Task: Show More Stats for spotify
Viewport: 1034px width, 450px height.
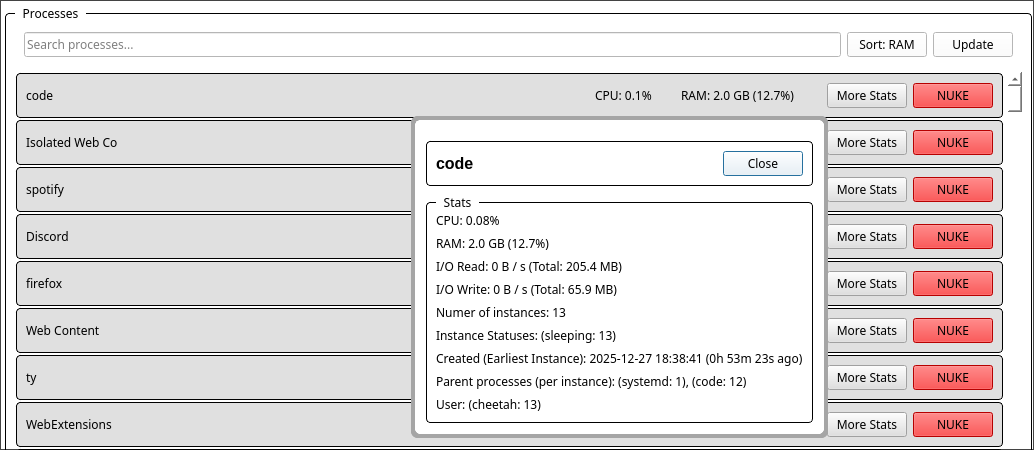Action: [866, 190]
